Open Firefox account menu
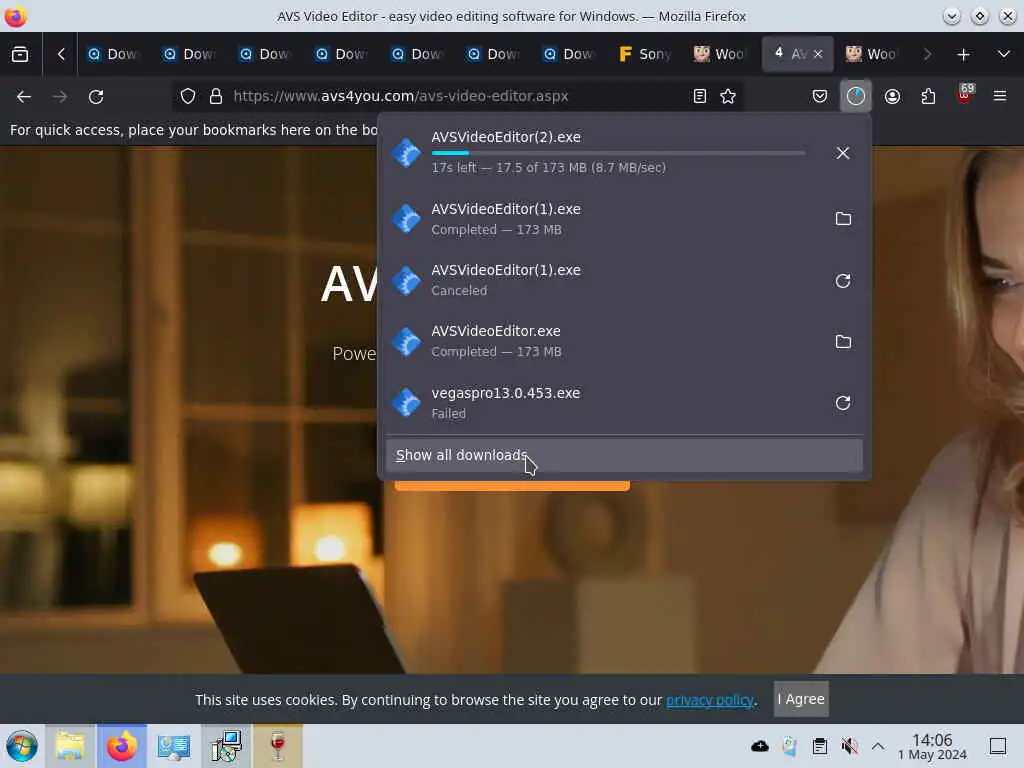This screenshot has width=1024, height=768. pos(892,96)
